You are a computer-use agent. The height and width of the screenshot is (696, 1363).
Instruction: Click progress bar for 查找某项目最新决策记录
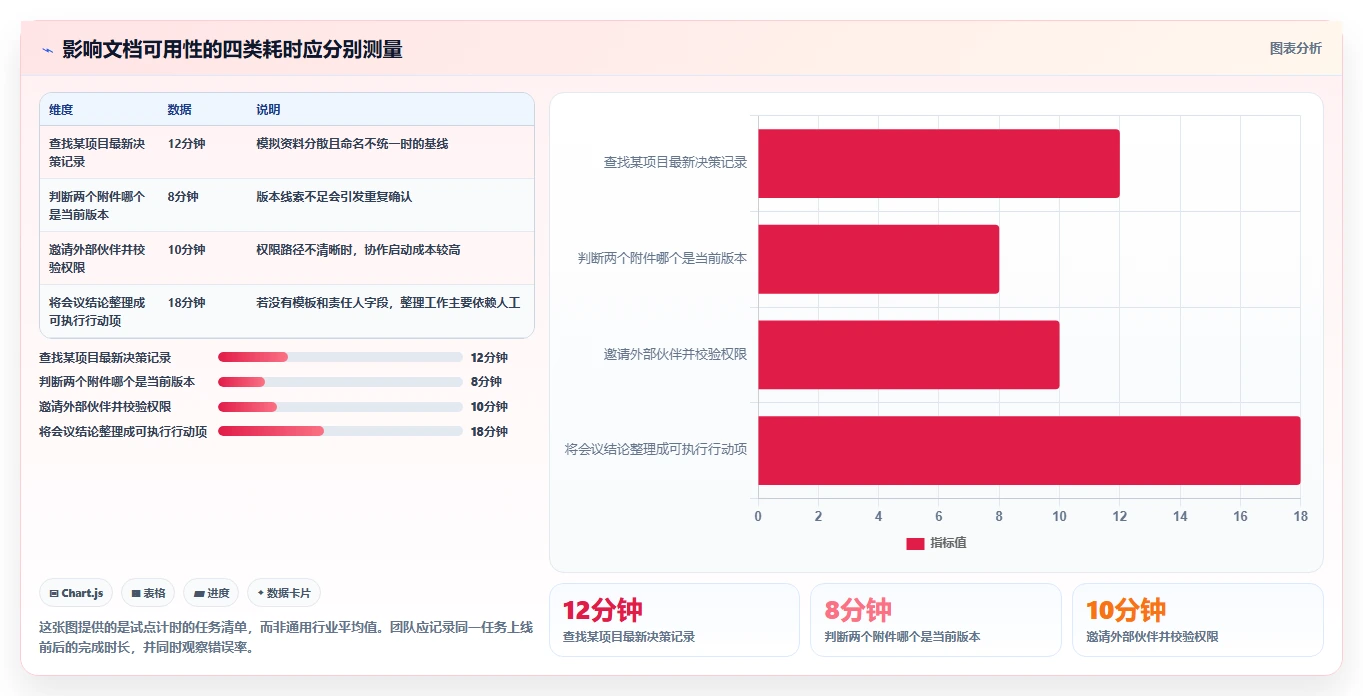[340, 357]
